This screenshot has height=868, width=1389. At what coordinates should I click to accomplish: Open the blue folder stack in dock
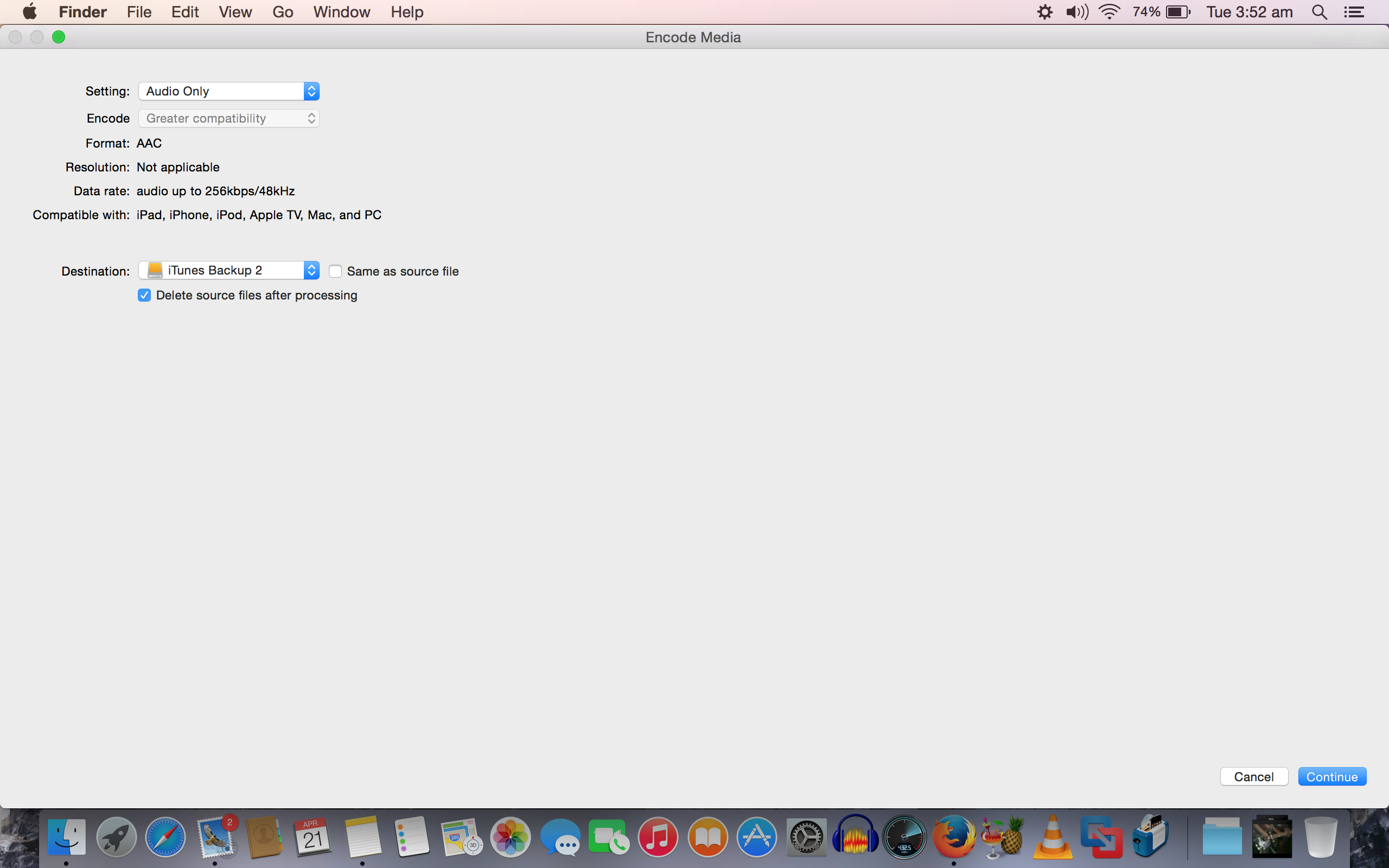1222,837
